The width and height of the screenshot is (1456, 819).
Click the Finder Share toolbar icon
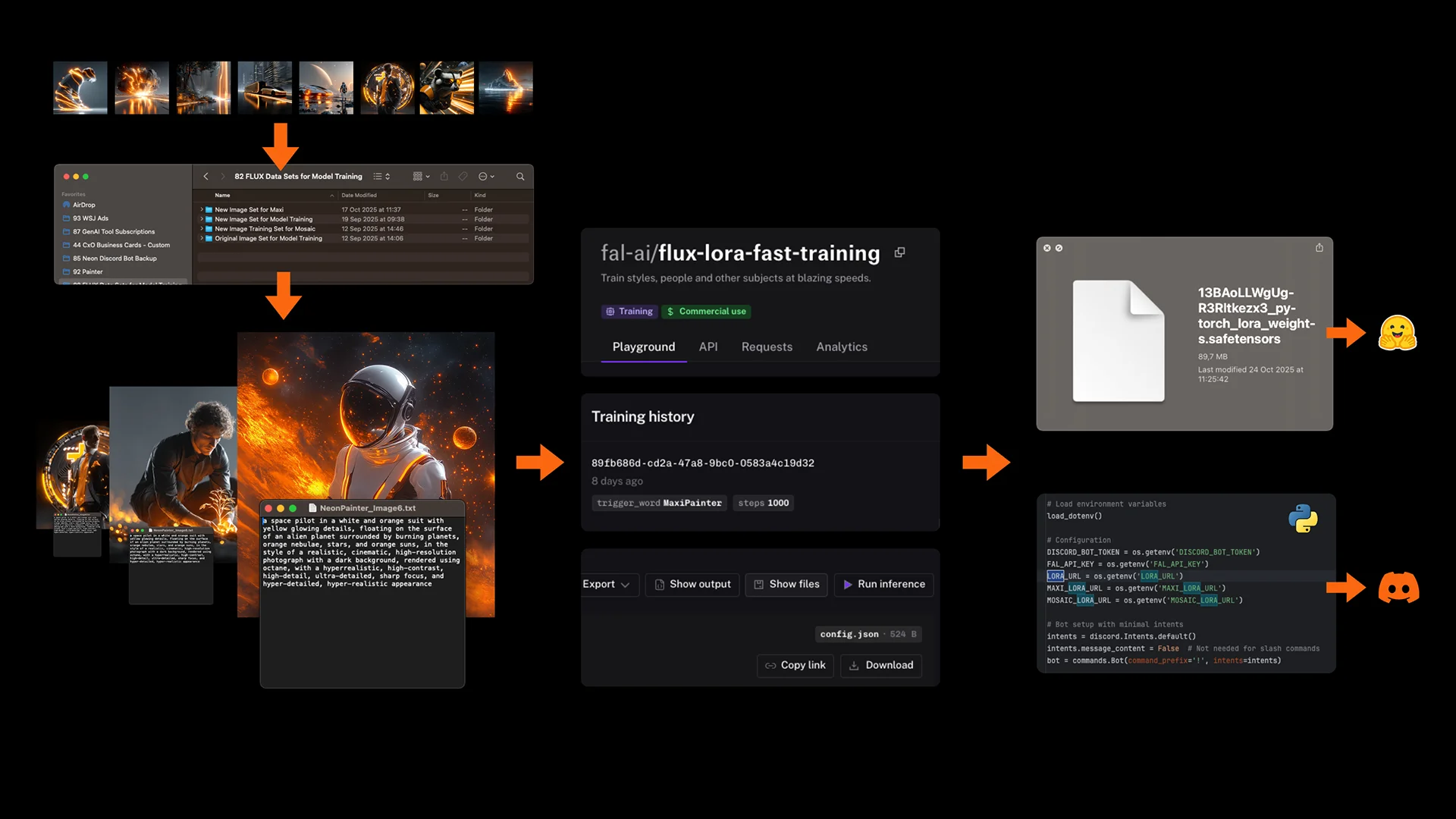(x=444, y=176)
